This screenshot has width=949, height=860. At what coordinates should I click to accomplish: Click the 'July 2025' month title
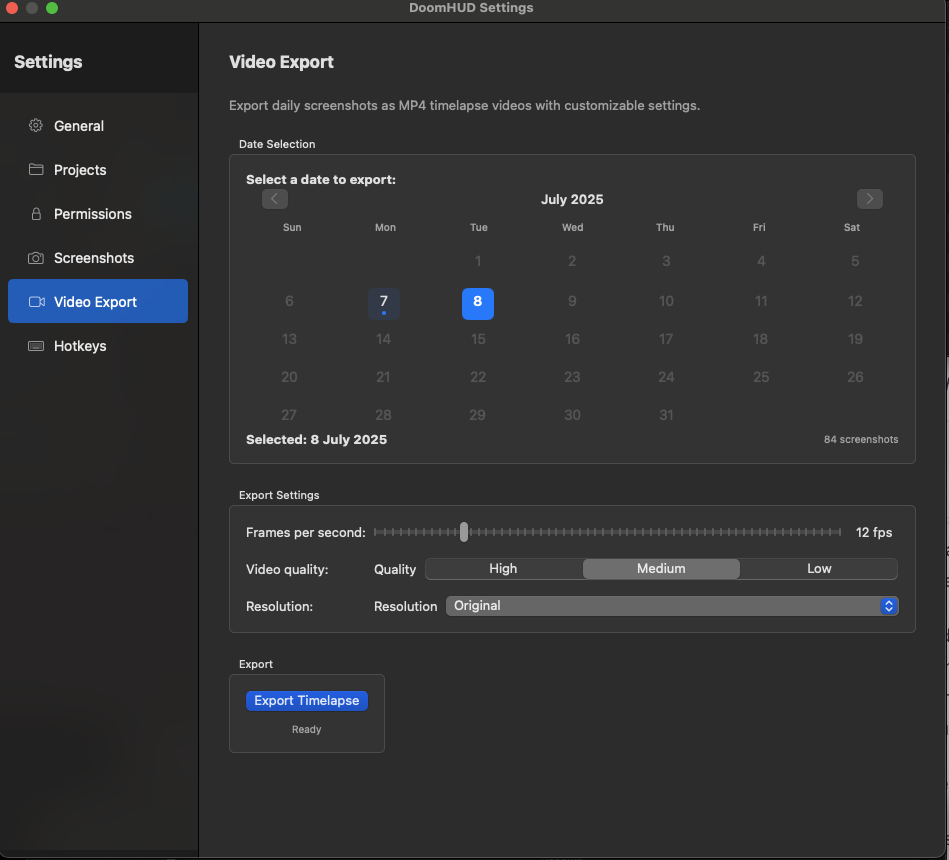(572, 199)
